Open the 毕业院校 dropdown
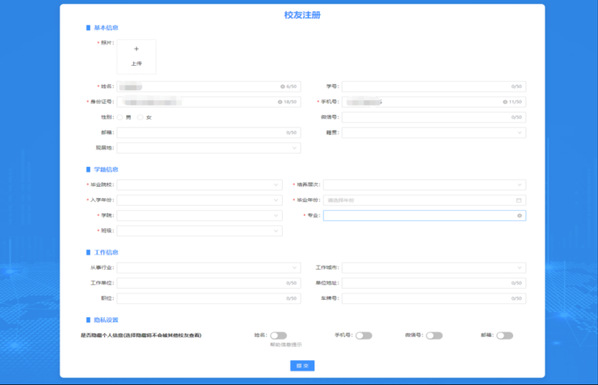The image size is (598, 385). (x=199, y=185)
